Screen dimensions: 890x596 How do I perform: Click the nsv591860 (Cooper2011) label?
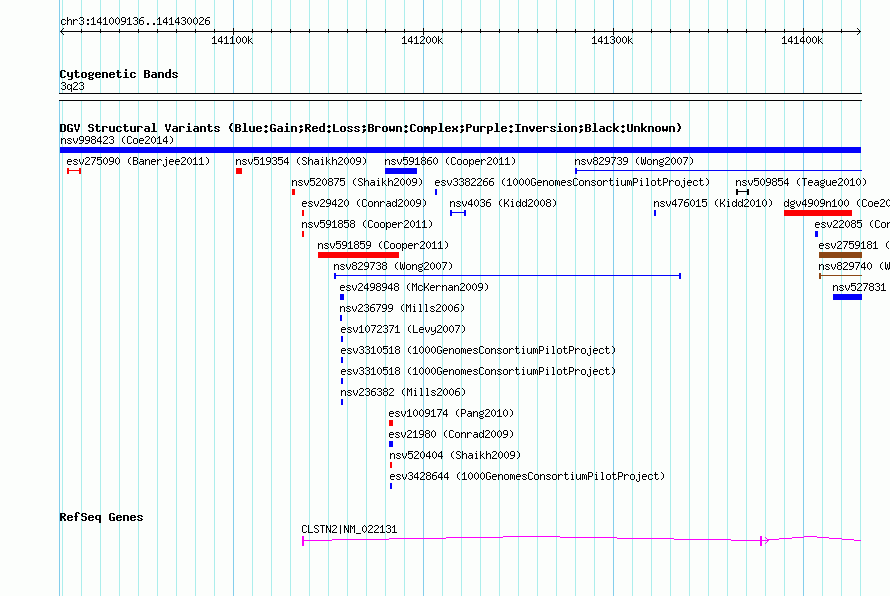pos(450,161)
